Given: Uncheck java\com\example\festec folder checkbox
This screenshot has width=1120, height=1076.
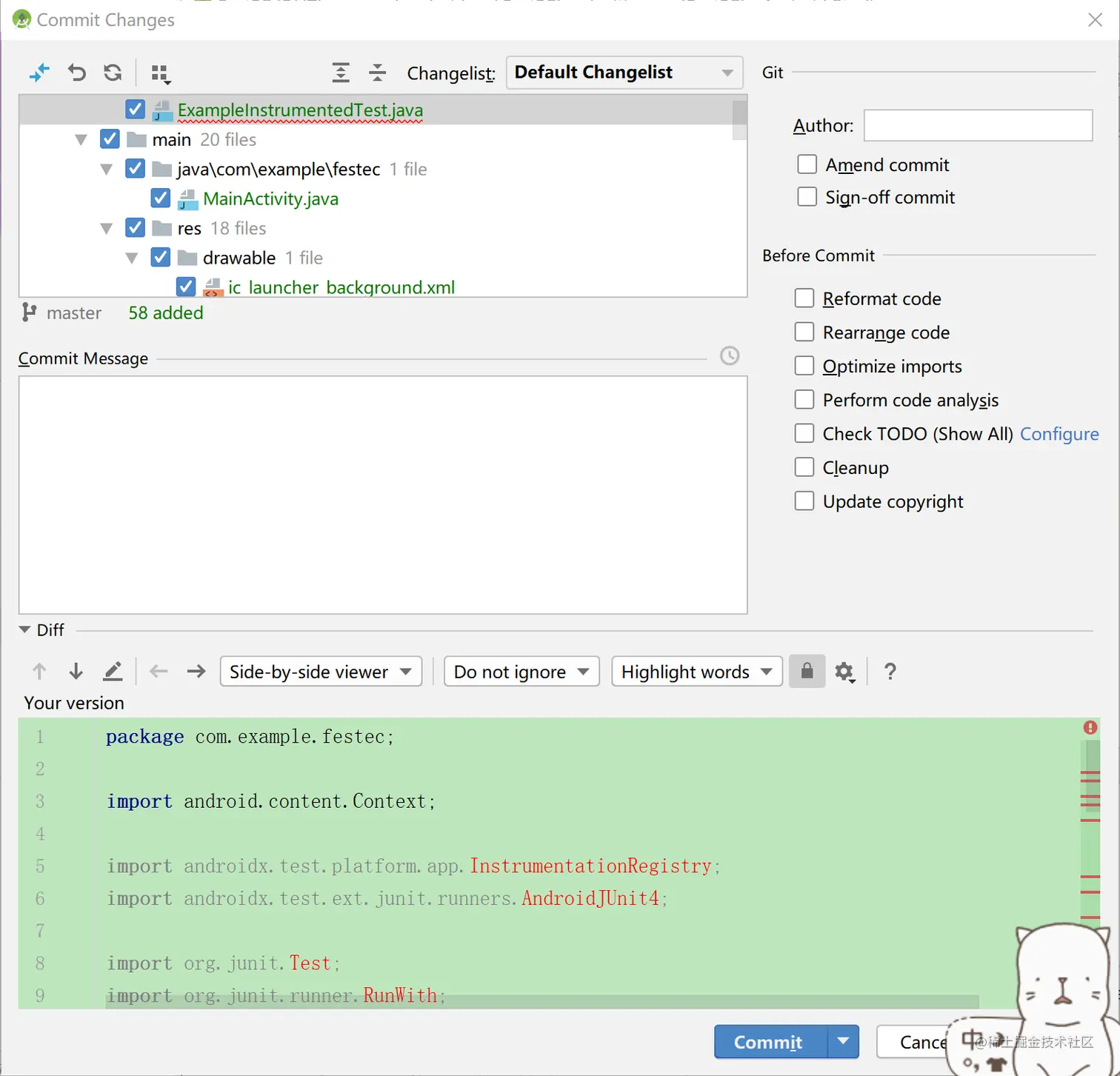Looking at the screenshot, I should pyautogui.click(x=135, y=169).
